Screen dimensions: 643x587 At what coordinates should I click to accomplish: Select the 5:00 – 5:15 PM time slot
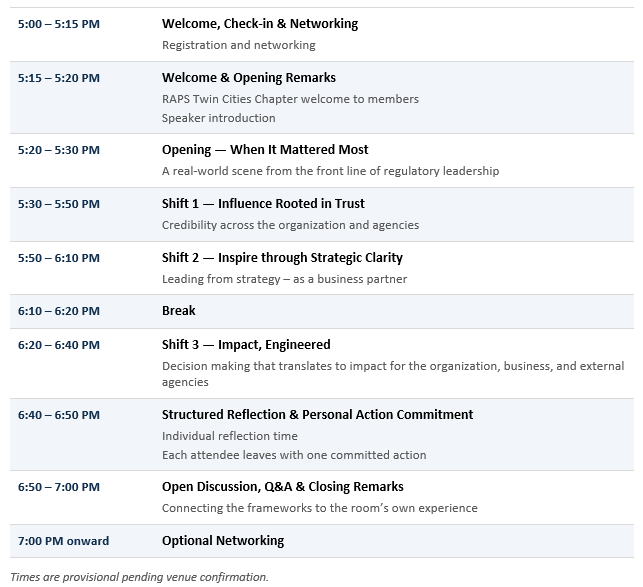[59, 24]
